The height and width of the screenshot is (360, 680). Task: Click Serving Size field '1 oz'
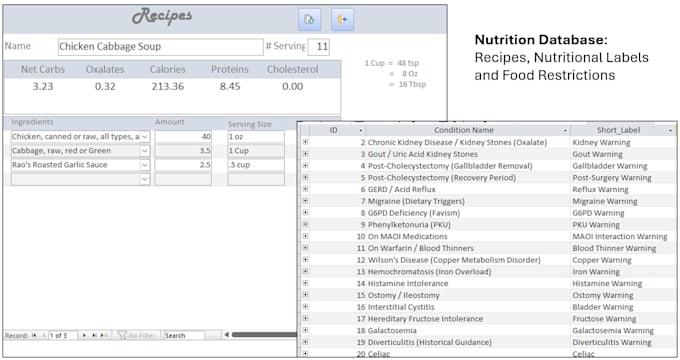click(256, 137)
